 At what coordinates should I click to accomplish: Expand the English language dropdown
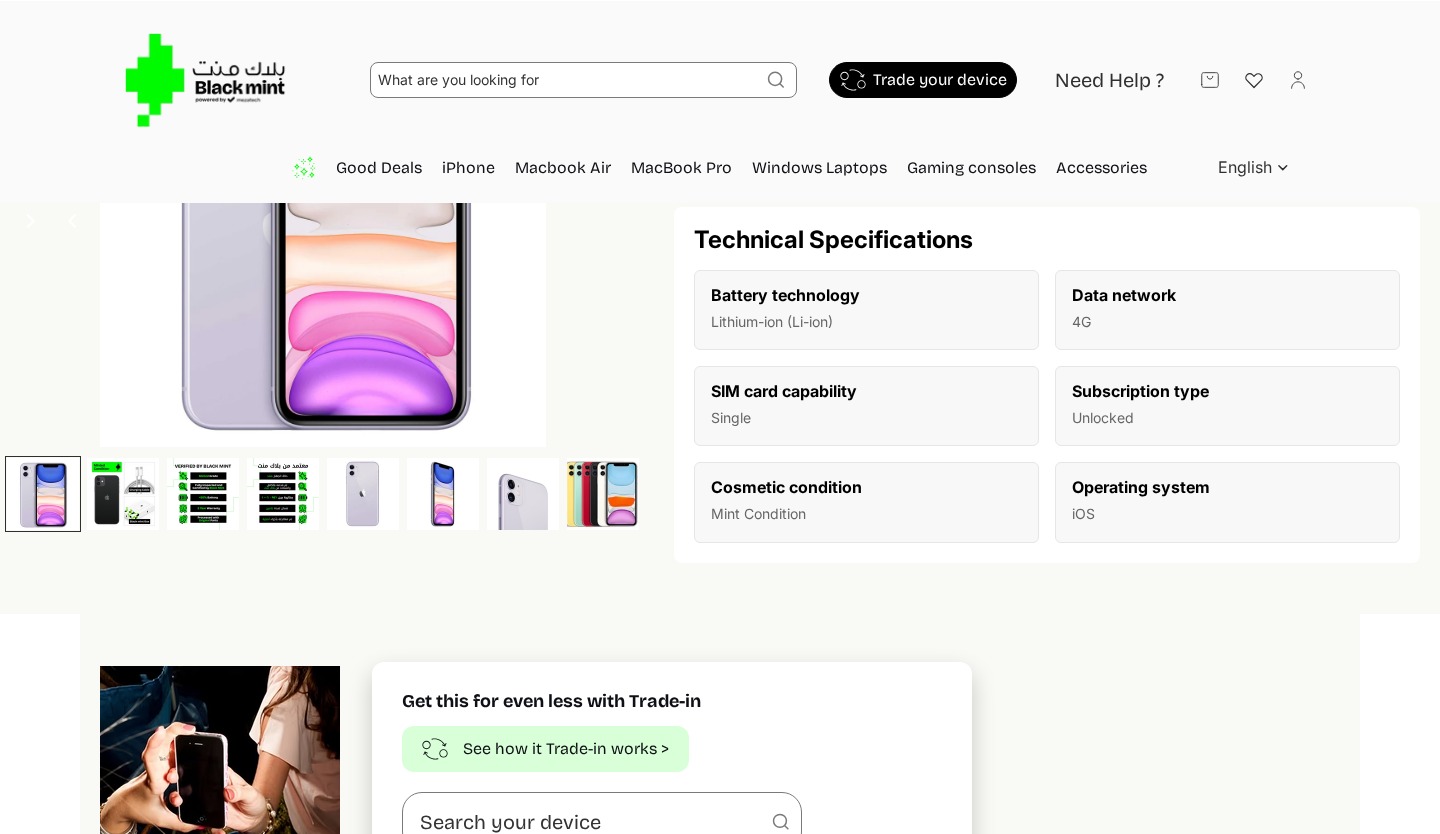(1253, 168)
